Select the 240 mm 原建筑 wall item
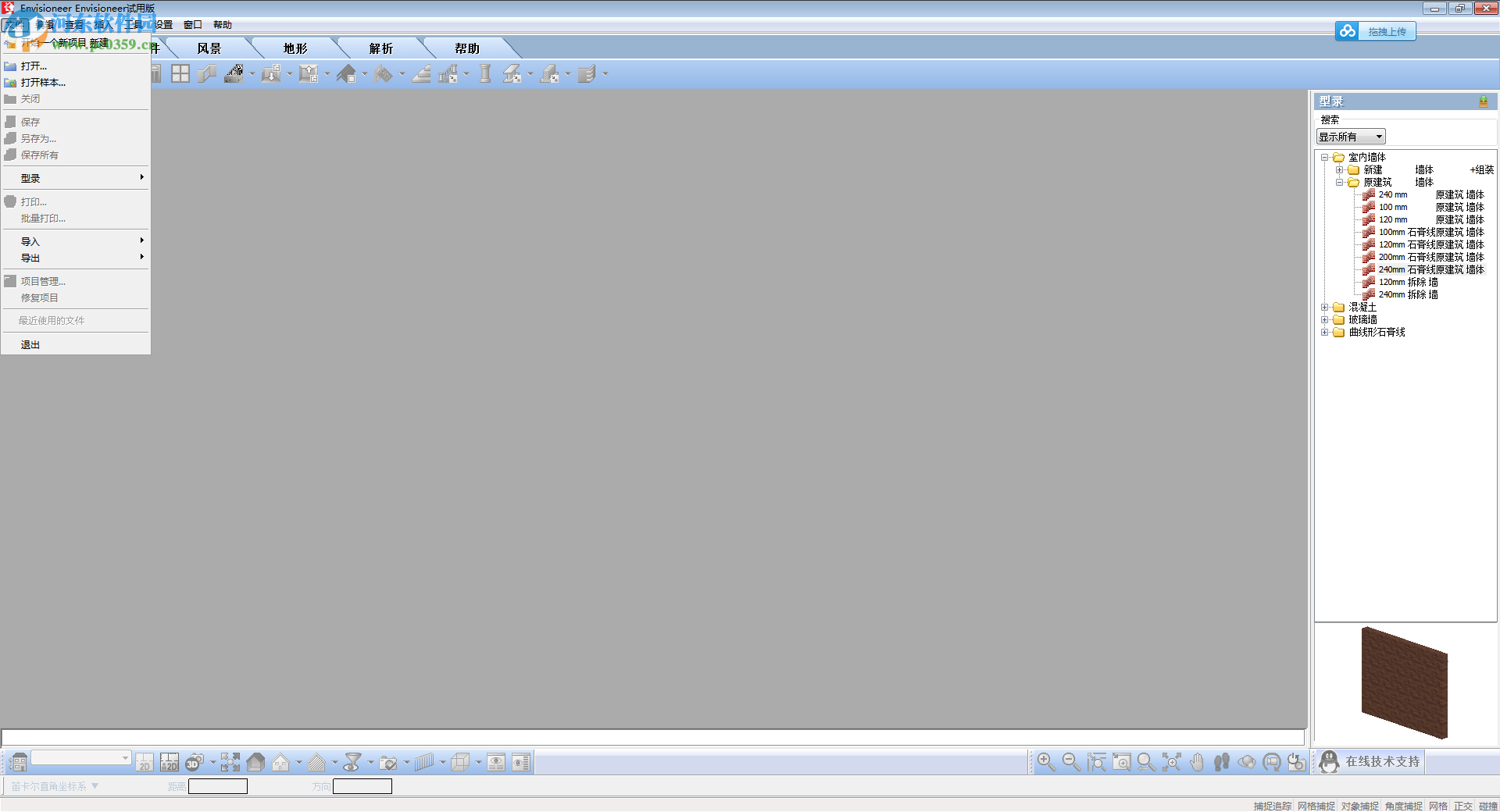 [1423, 195]
